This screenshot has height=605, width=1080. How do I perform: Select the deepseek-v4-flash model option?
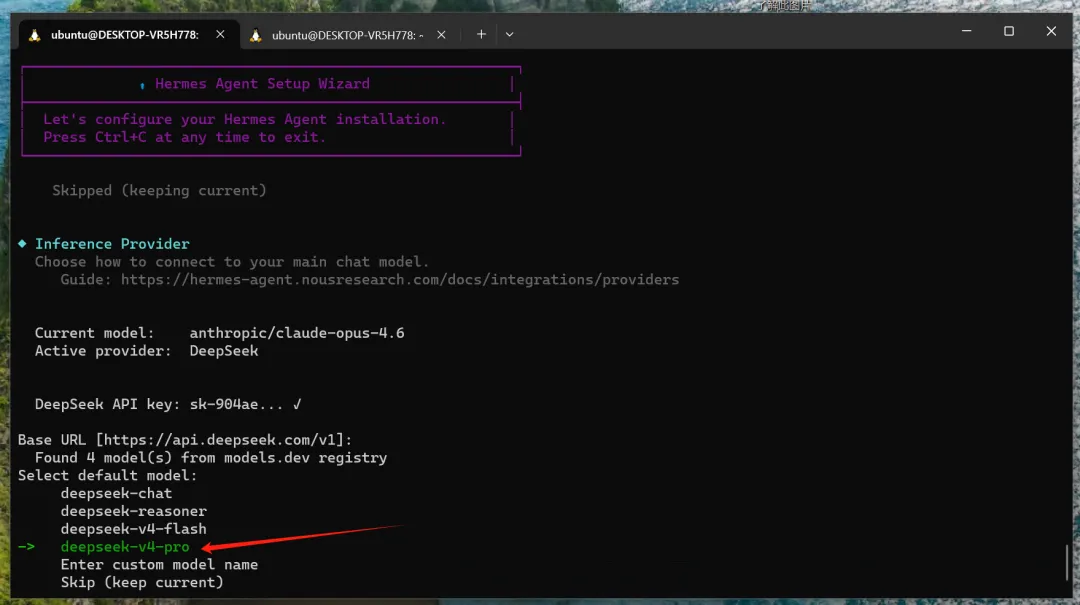[x=134, y=529]
